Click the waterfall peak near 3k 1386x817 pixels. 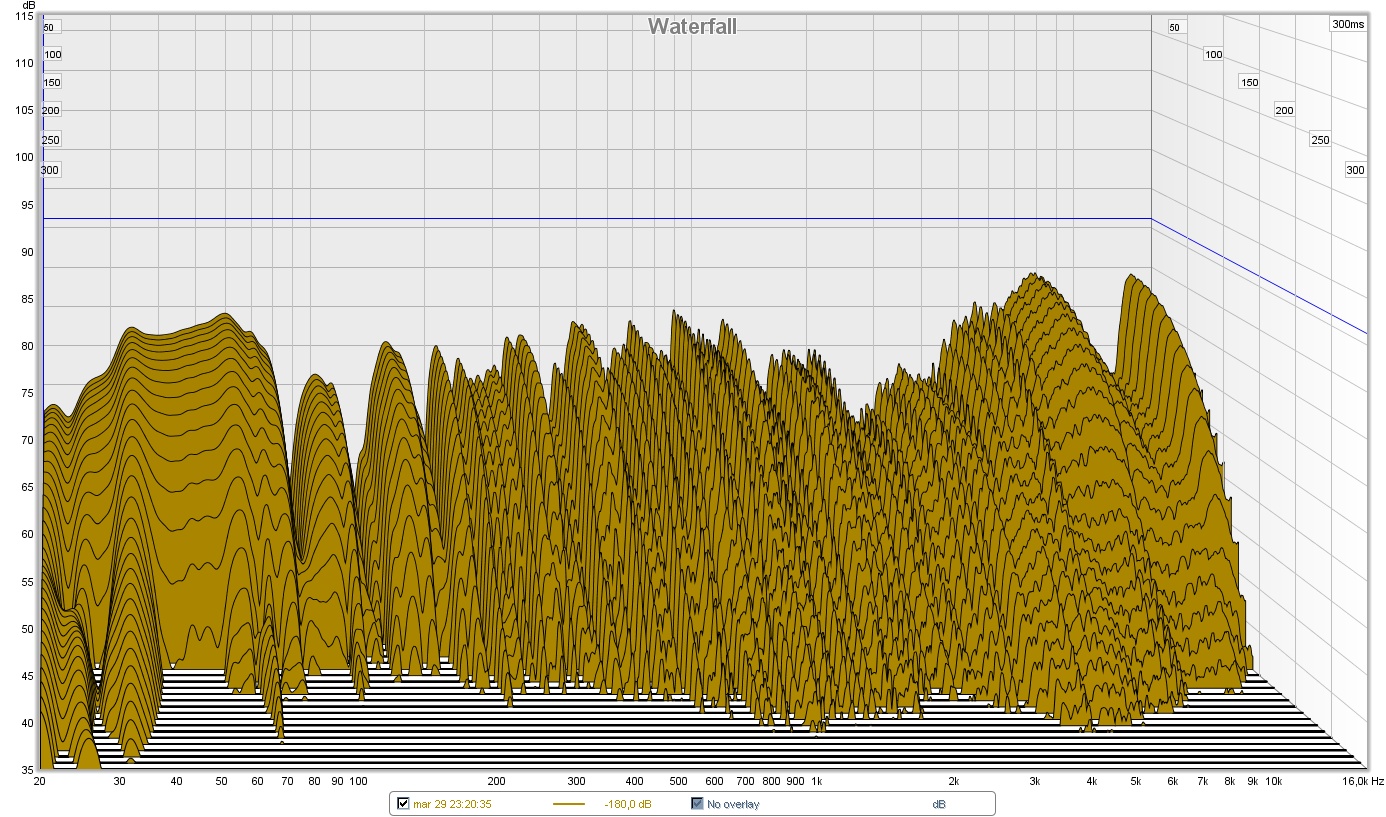pos(1035,278)
